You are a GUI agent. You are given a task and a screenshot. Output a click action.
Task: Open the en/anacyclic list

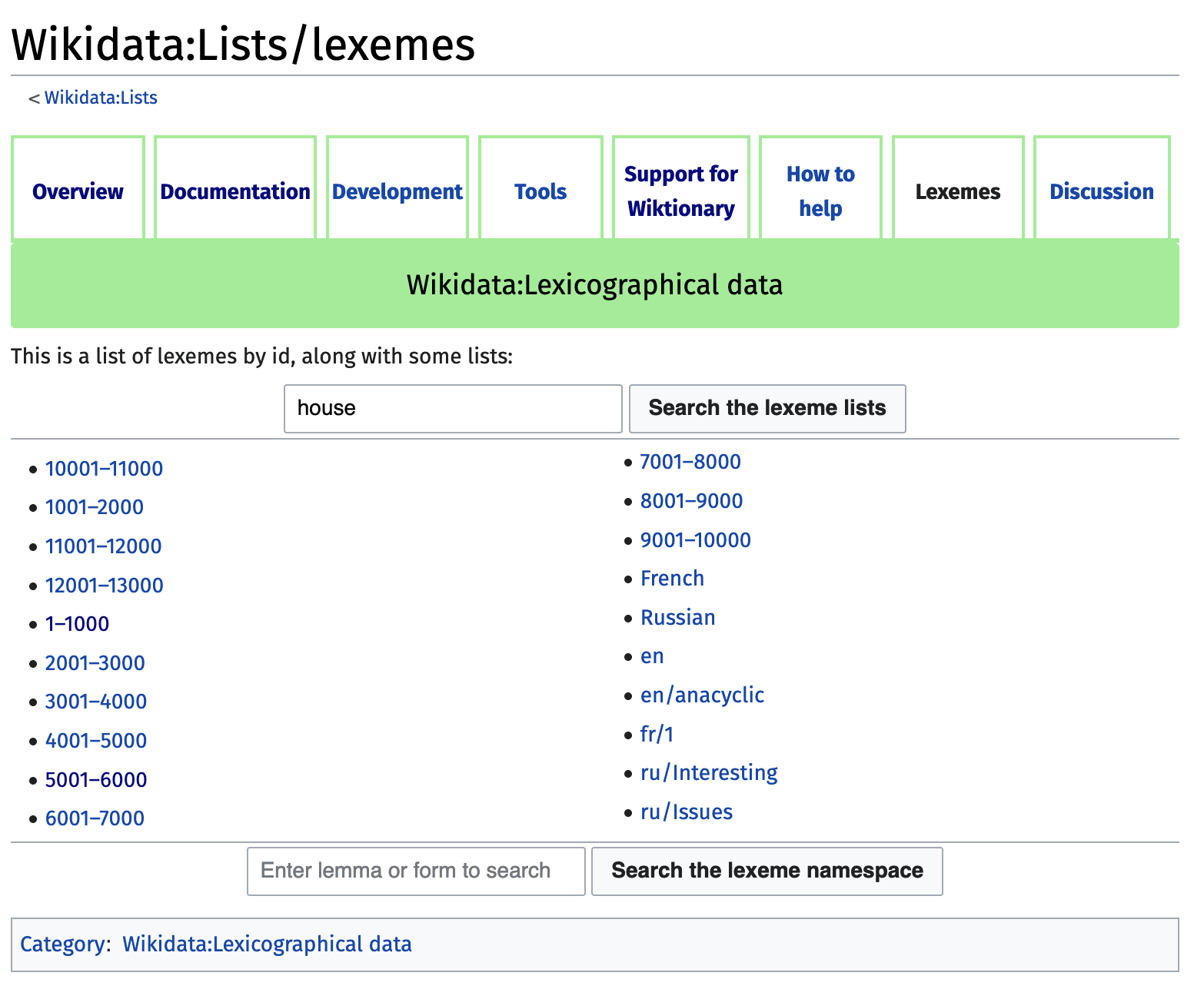[x=702, y=695]
